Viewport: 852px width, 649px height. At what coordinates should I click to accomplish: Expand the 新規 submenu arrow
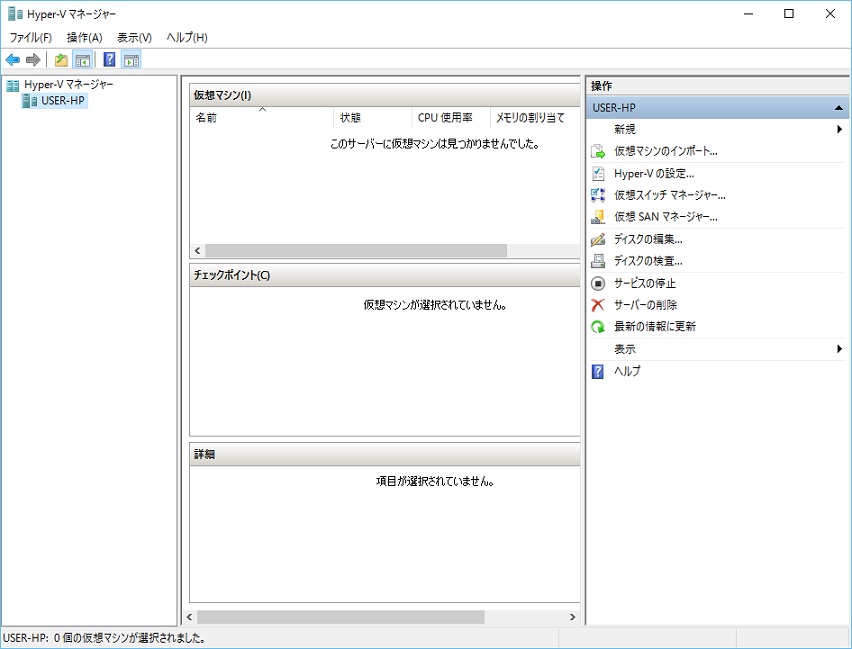840,129
